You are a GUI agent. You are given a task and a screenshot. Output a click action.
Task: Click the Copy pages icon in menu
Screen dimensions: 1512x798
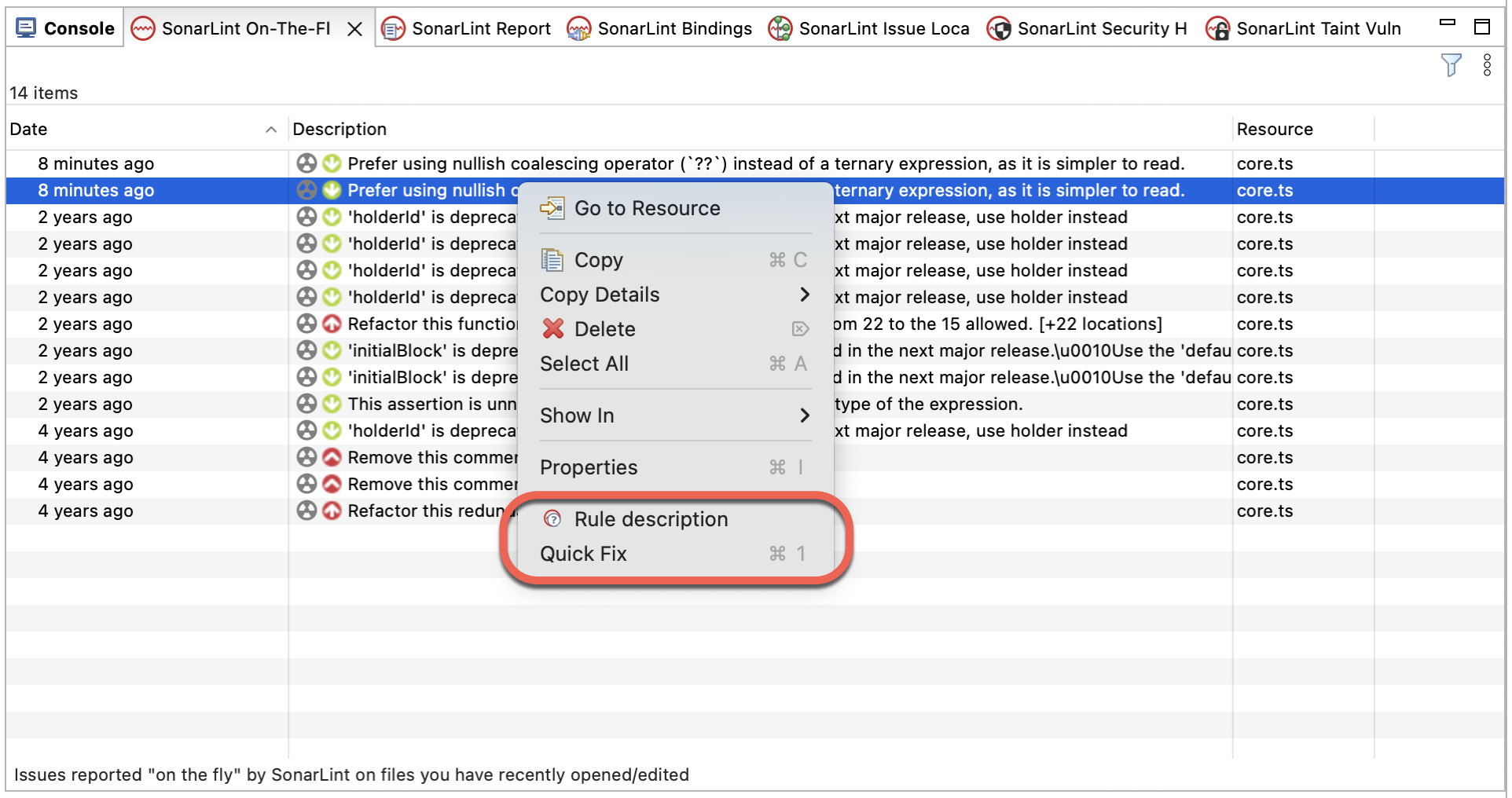pyautogui.click(x=552, y=260)
